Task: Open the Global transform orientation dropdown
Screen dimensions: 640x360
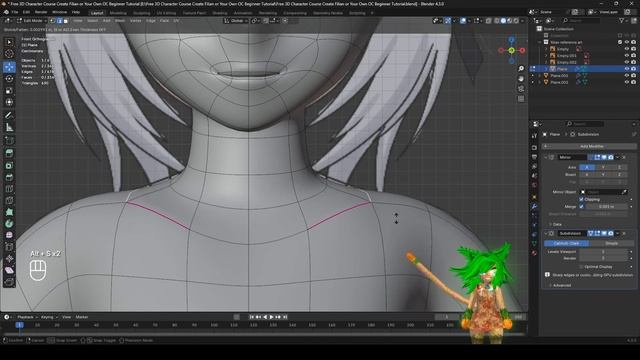Action: click(235, 20)
